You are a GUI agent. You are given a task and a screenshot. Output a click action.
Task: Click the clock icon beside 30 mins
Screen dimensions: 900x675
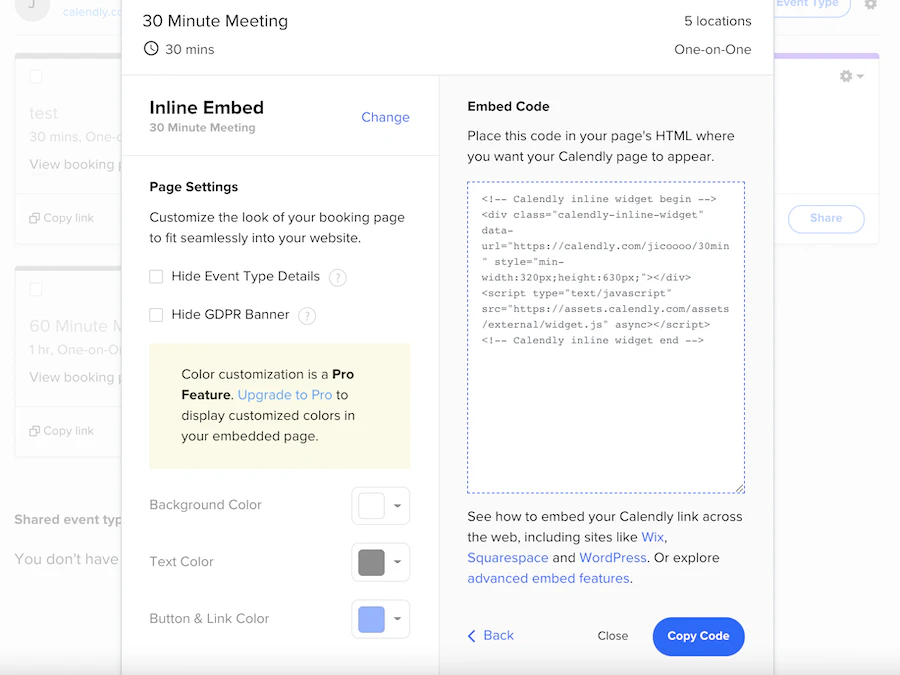point(151,48)
